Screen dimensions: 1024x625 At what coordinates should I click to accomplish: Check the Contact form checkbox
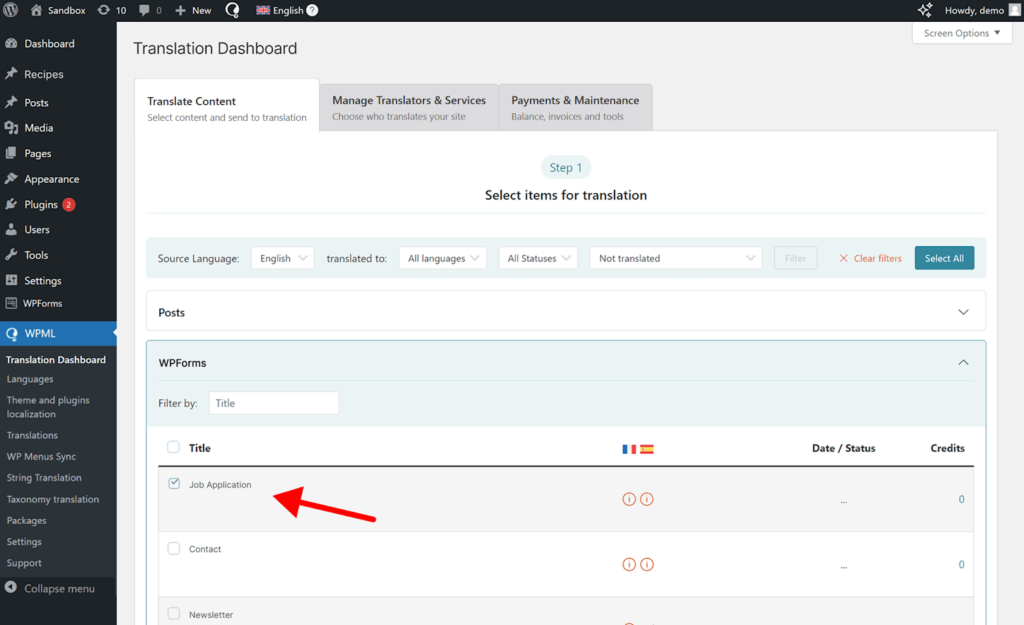click(x=173, y=547)
